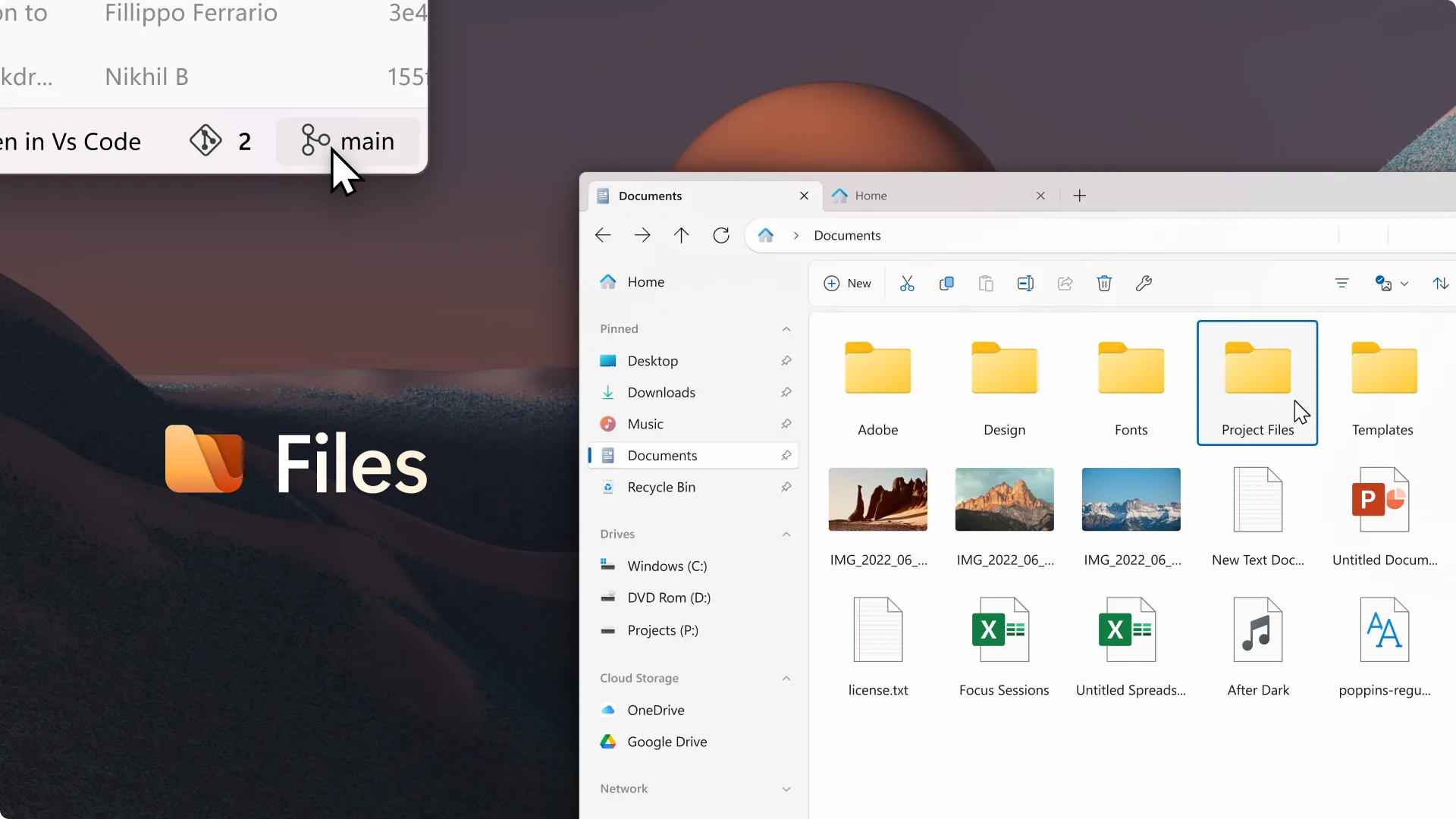Click the Paste icon
Viewport: 1456px width, 819px height.
985,283
